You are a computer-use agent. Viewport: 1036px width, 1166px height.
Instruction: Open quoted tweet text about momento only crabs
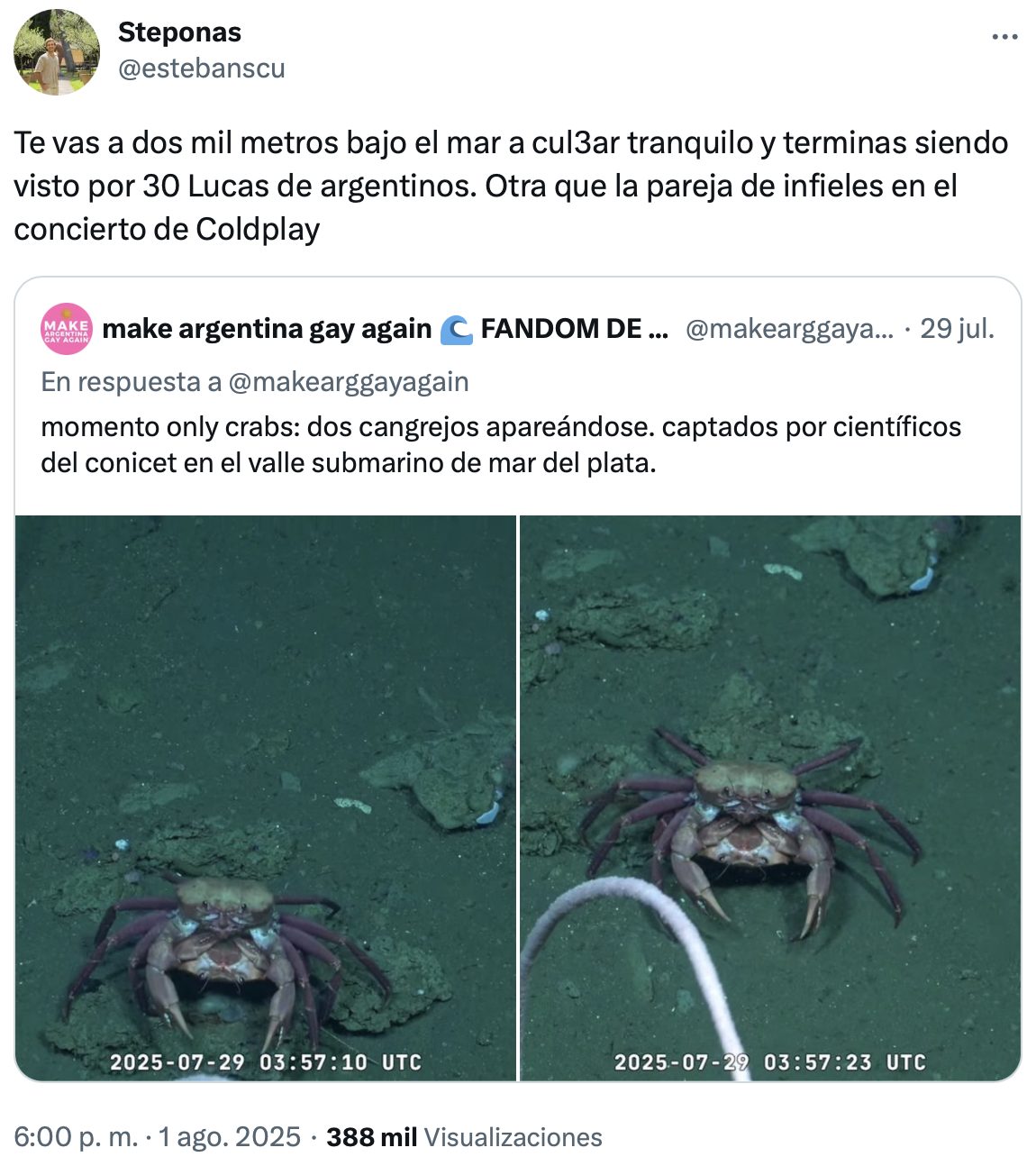501,444
